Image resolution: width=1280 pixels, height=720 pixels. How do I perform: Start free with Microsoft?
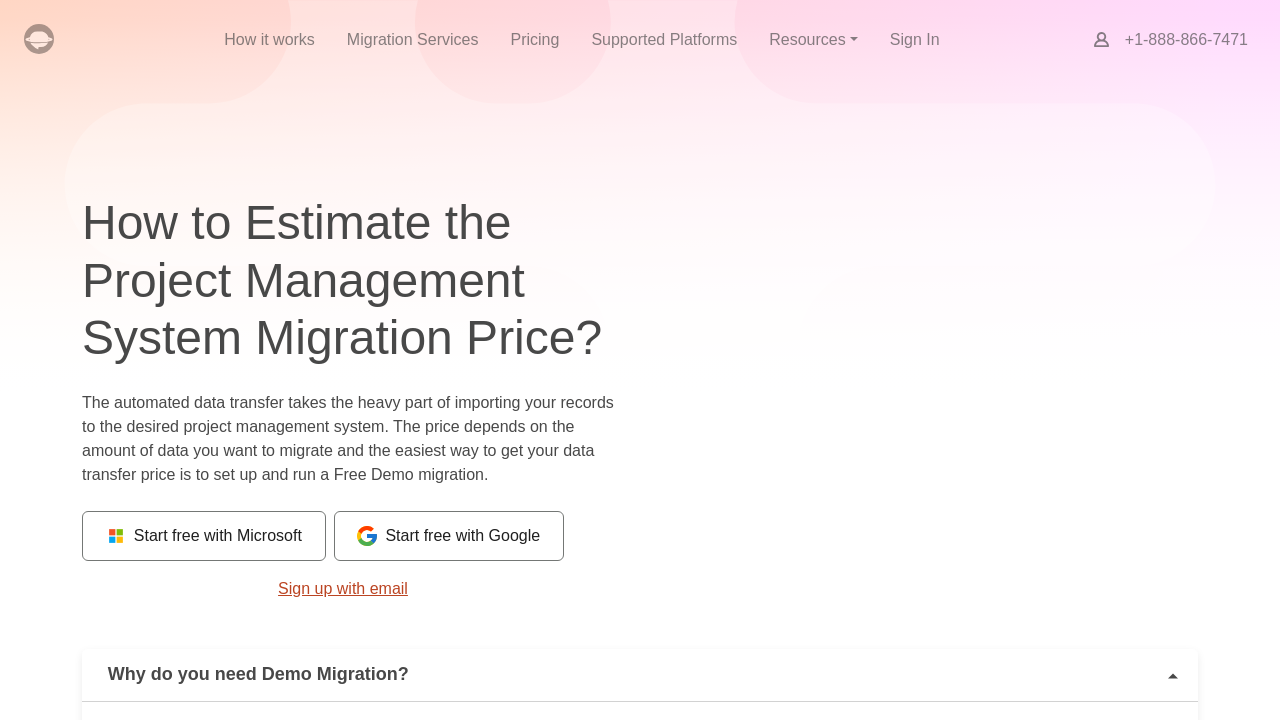click(x=204, y=536)
